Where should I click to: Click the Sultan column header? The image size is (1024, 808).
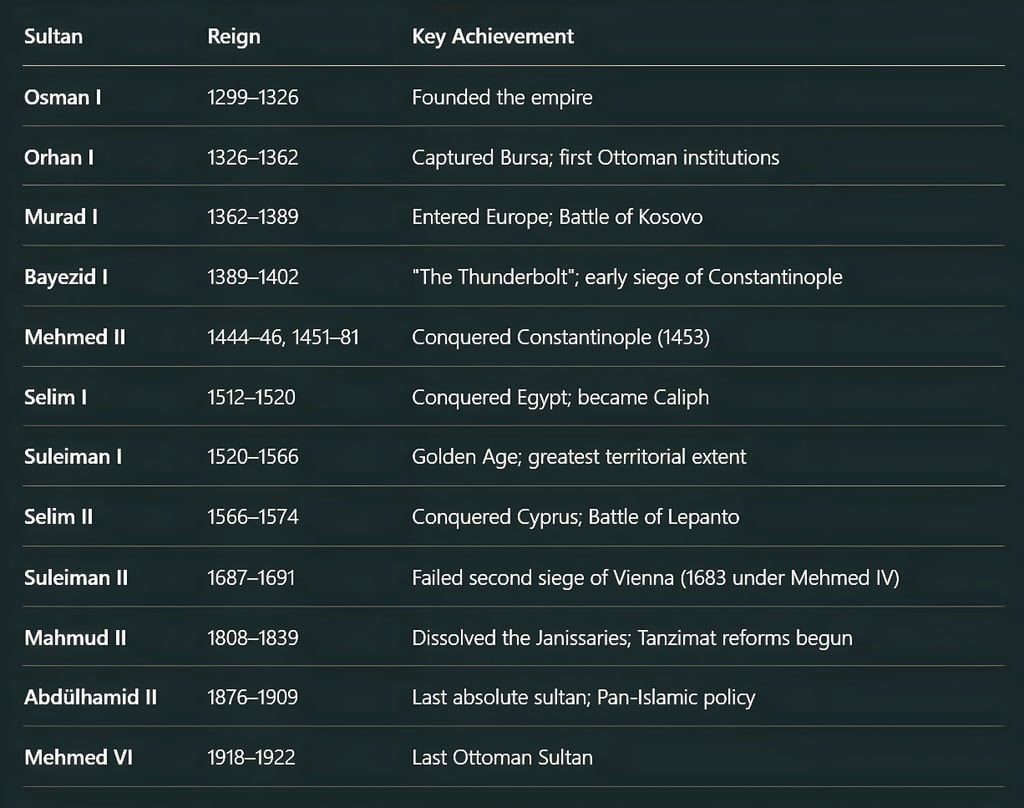53,36
